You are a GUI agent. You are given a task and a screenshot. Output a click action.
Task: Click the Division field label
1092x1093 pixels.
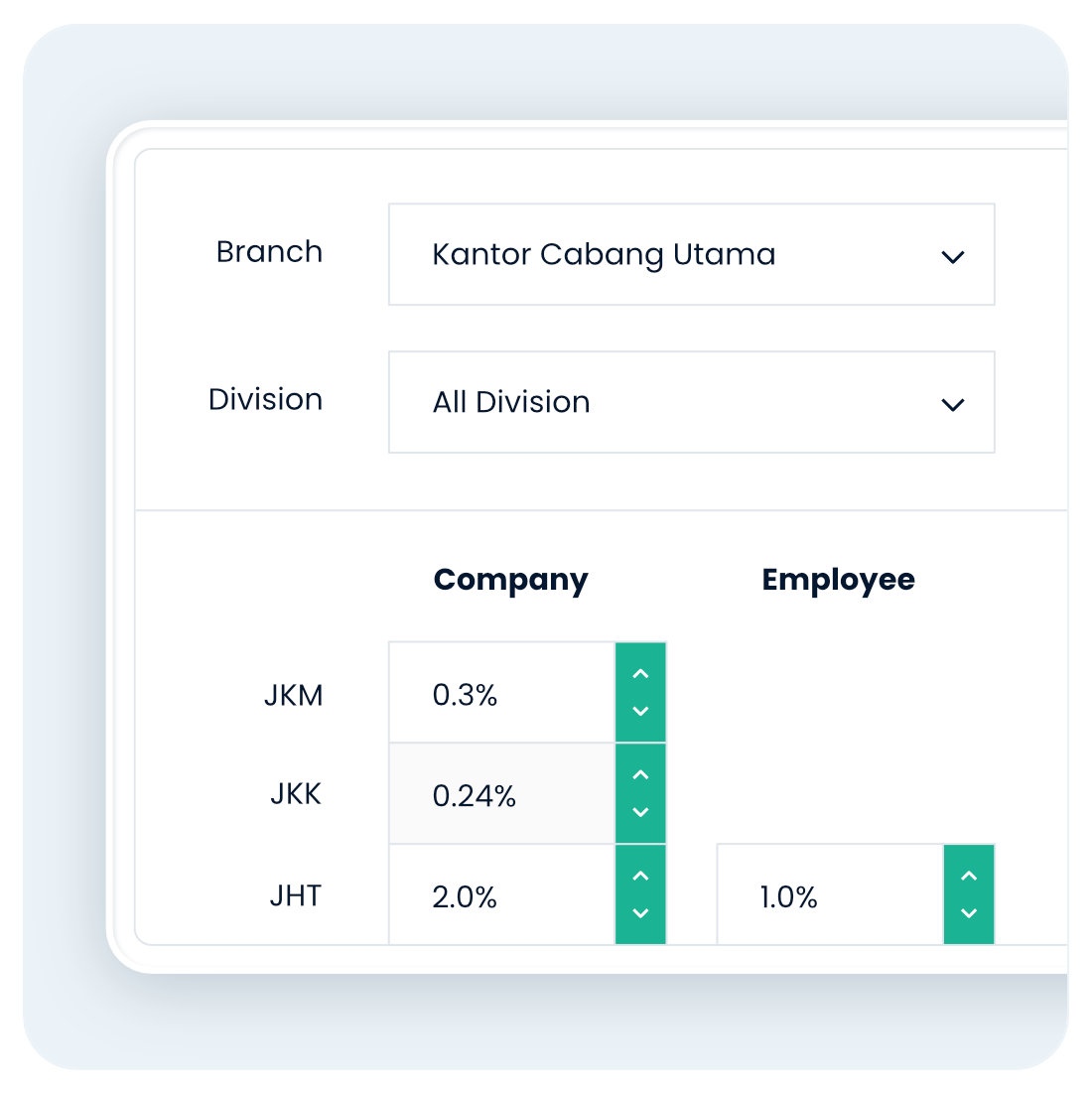(x=265, y=399)
